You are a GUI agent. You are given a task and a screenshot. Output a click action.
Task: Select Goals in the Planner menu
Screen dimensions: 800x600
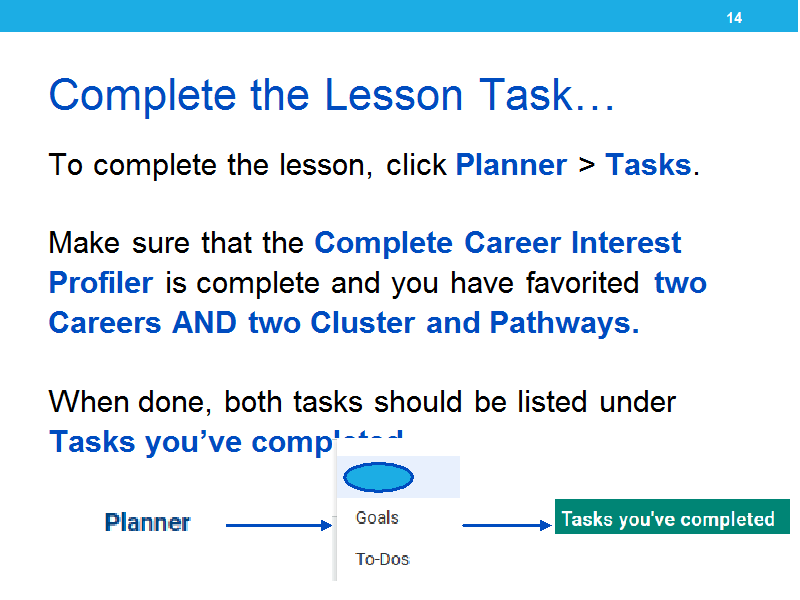pyautogui.click(x=377, y=518)
